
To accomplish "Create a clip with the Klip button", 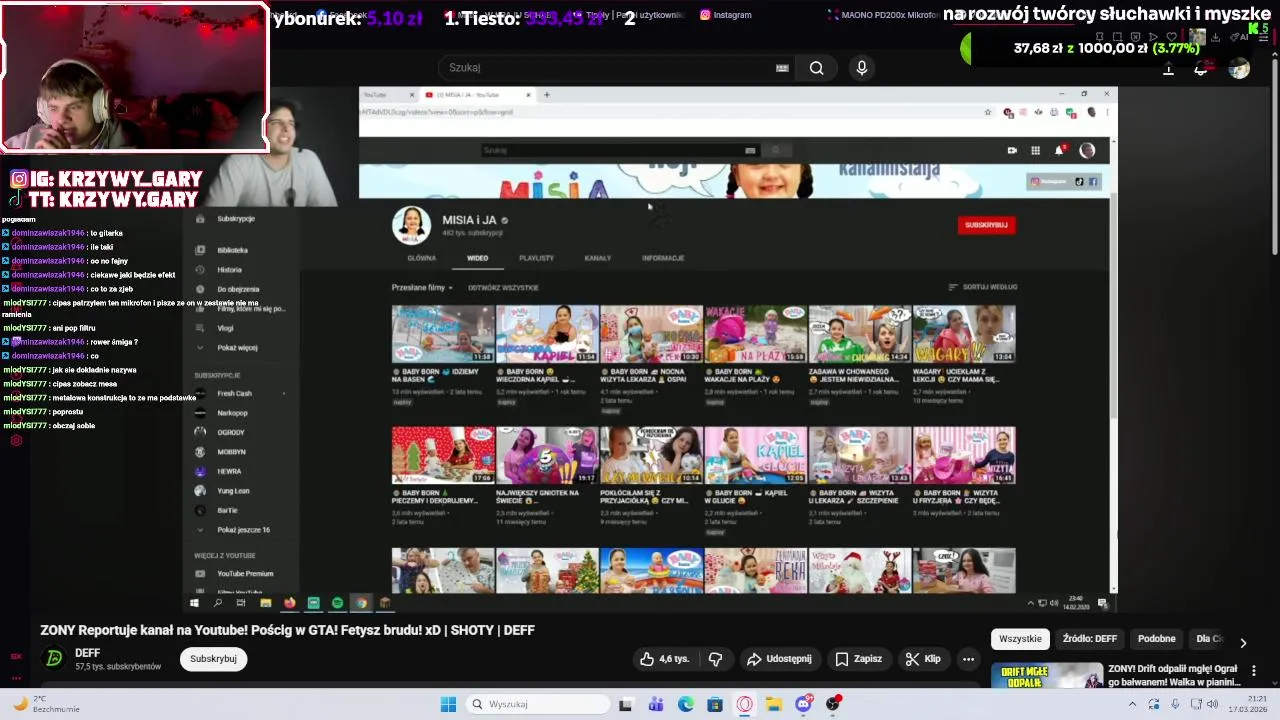I will click(x=923, y=659).
